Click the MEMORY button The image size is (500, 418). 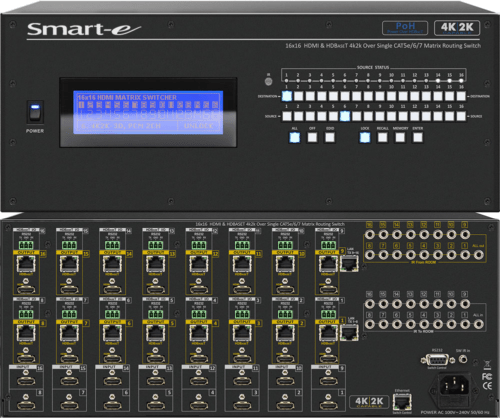[x=400, y=137]
